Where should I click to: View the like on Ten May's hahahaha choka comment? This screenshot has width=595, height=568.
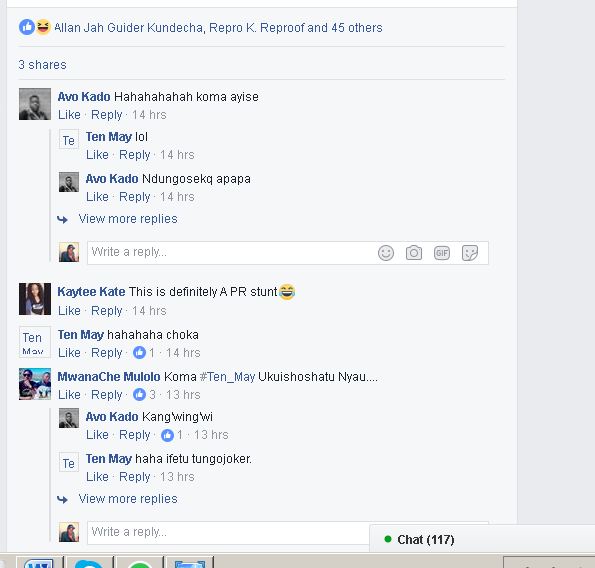144,353
